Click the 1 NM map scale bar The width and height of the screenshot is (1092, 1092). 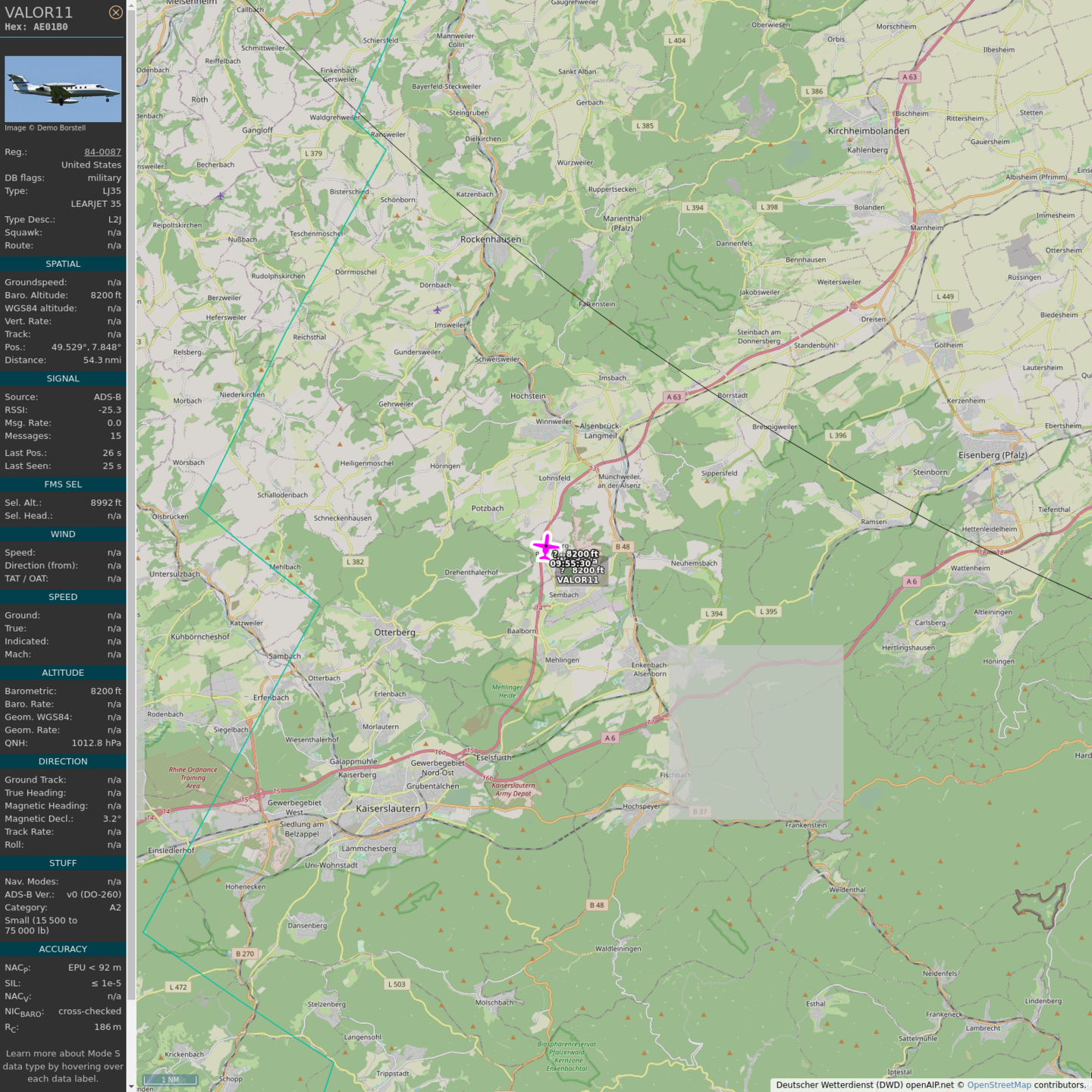170,1080
